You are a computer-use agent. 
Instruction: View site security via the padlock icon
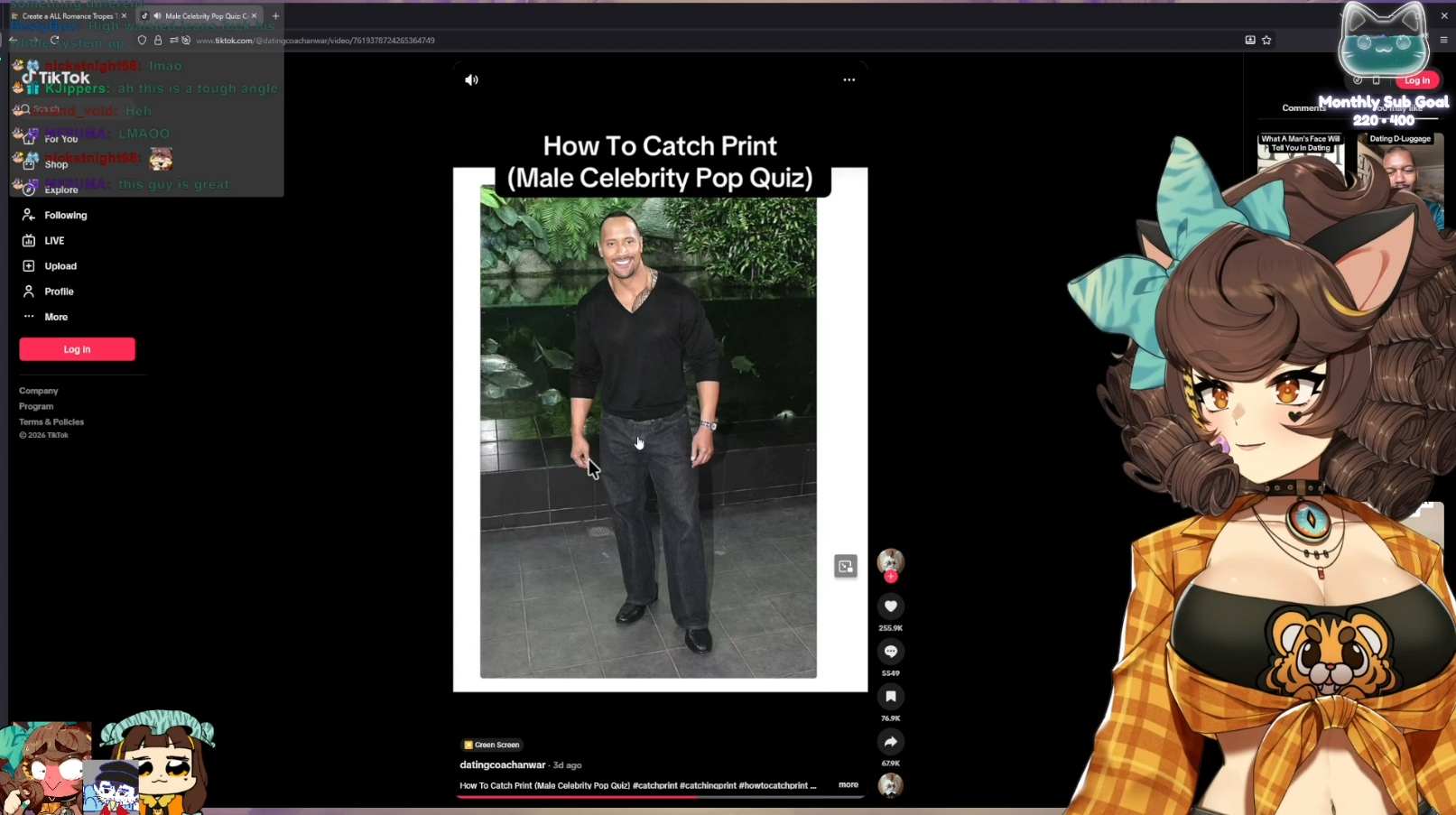[x=158, y=41]
